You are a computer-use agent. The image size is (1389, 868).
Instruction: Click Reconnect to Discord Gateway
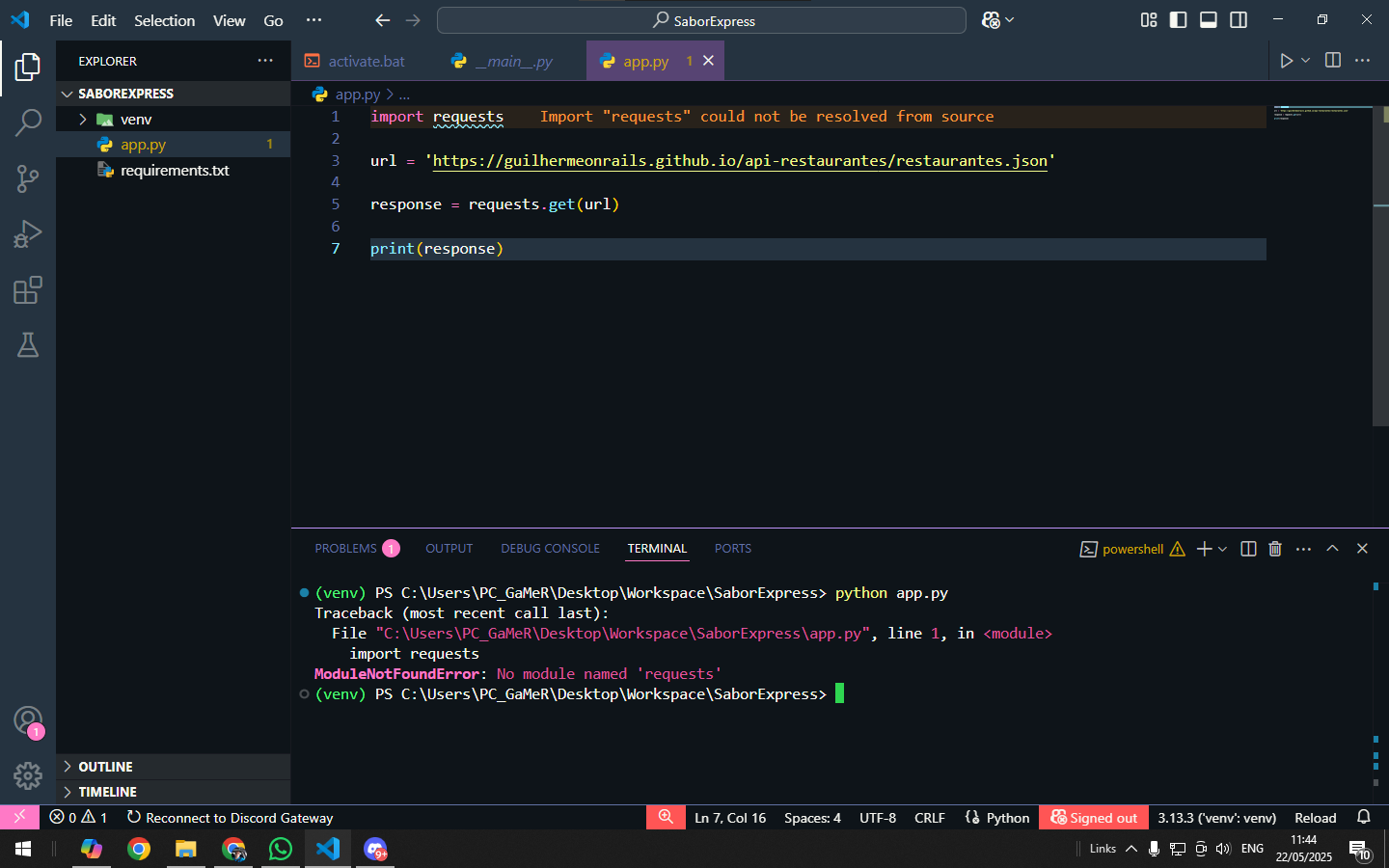pos(230,817)
